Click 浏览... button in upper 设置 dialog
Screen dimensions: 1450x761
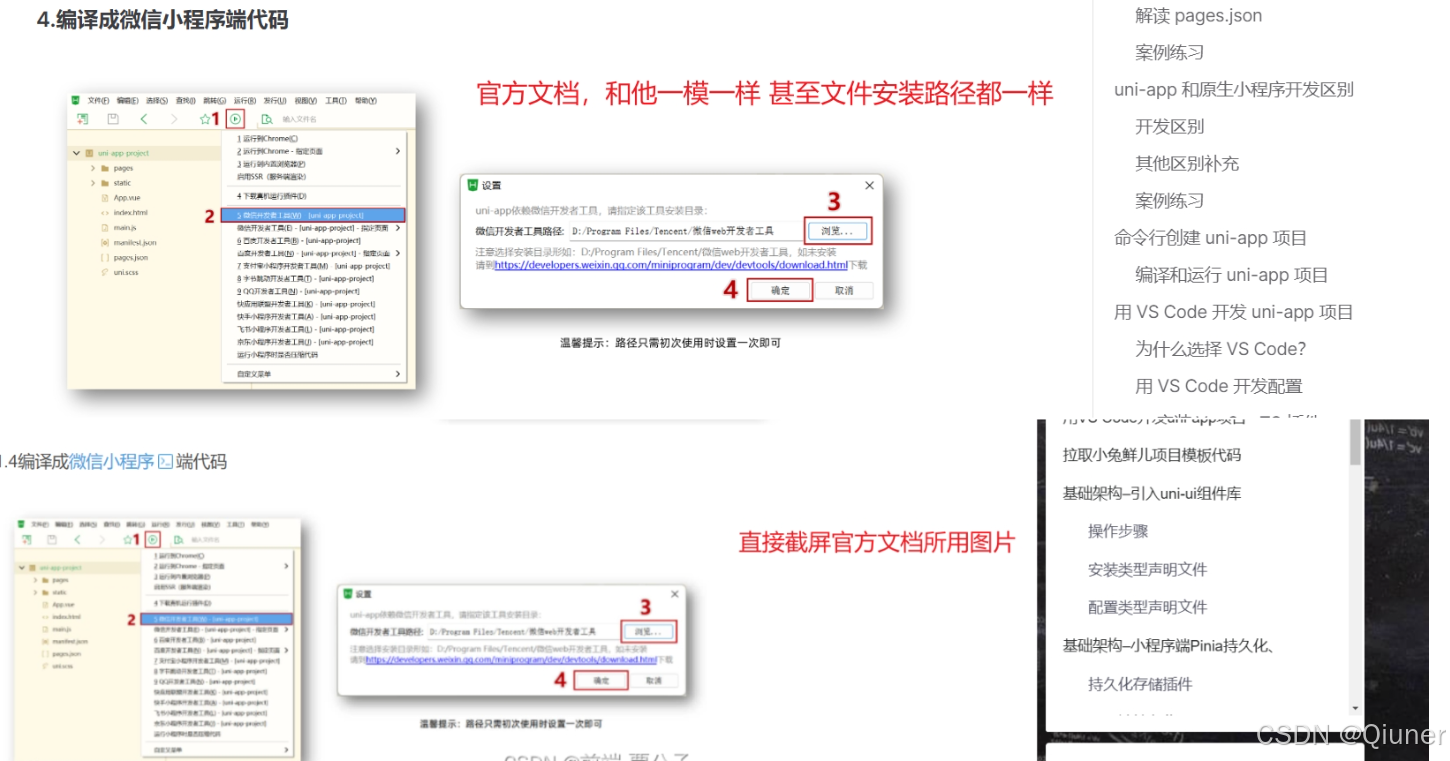click(x=838, y=231)
